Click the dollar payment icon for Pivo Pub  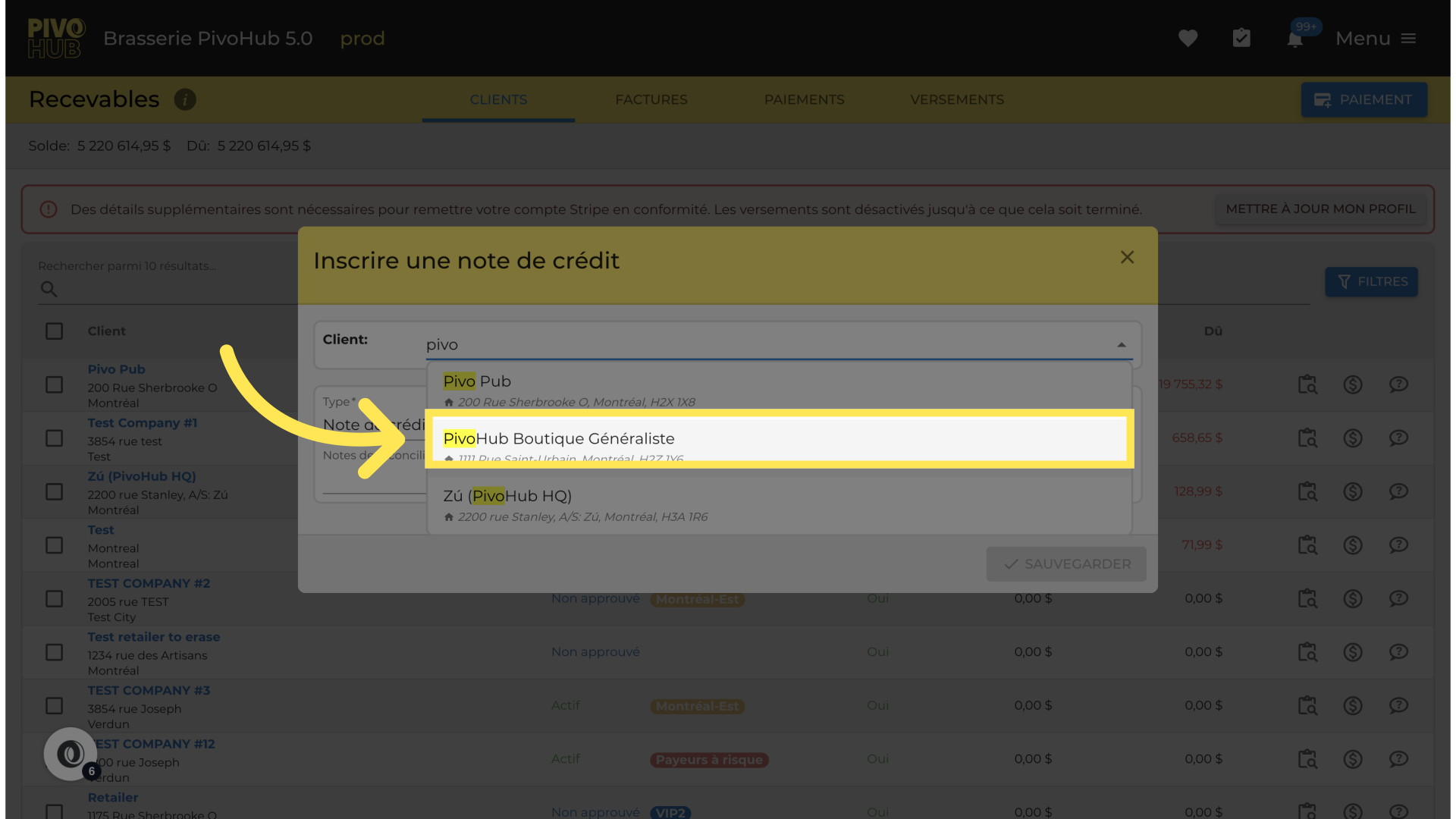click(1353, 384)
